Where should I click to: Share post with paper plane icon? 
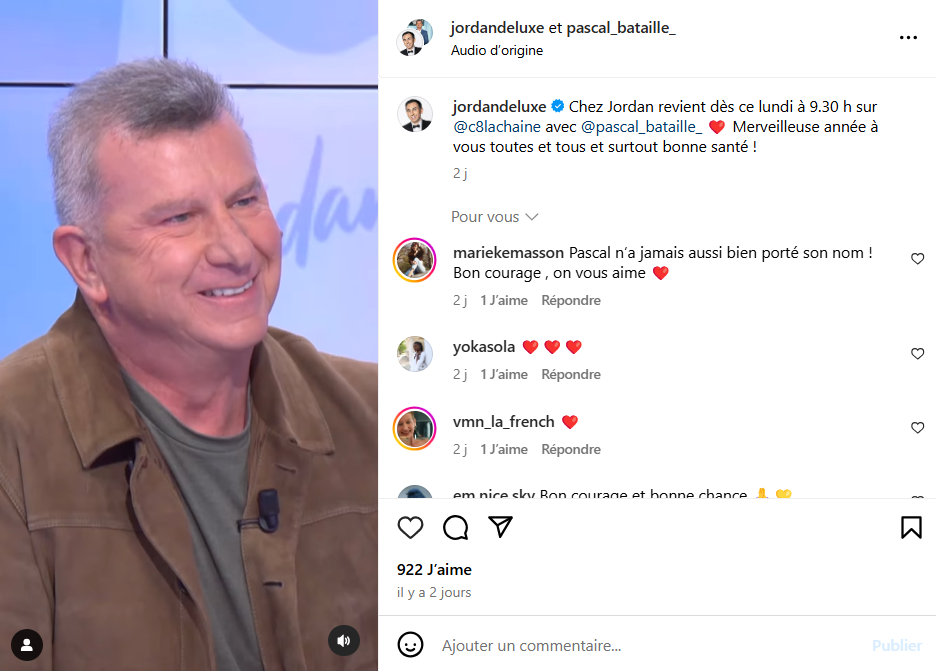(x=500, y=527)
